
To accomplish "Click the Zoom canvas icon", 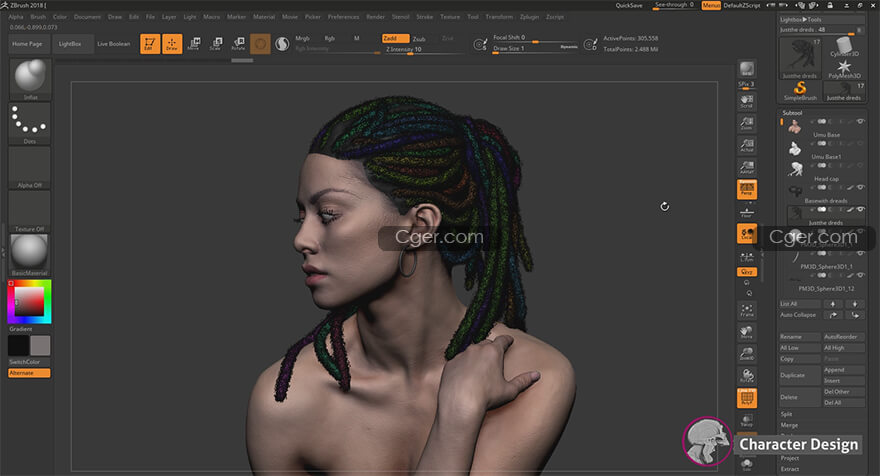I will pos(747,123).
